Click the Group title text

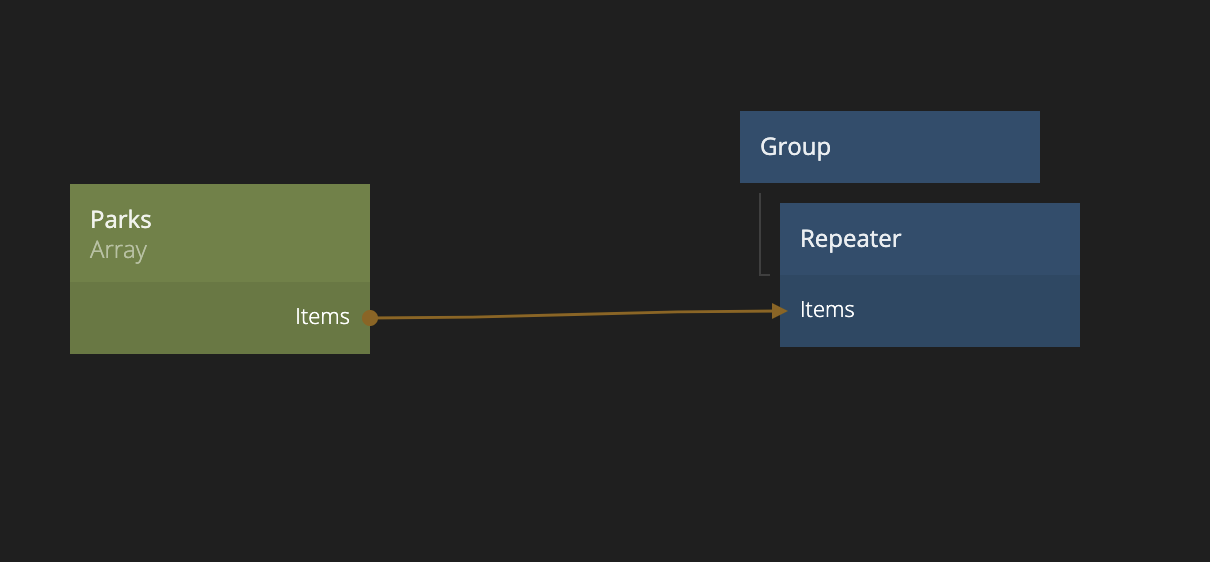pos(795,147)
